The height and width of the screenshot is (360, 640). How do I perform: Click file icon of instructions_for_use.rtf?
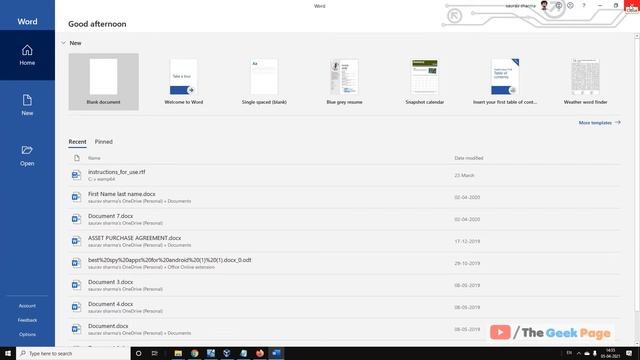point(76,176)
